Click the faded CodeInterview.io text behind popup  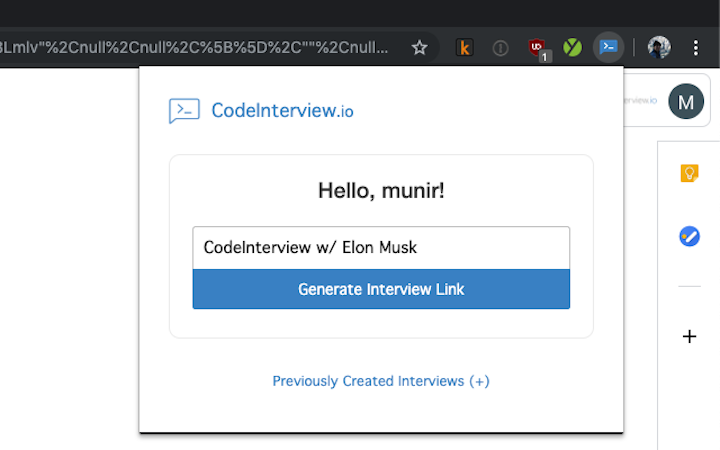[x=640, y=100]
